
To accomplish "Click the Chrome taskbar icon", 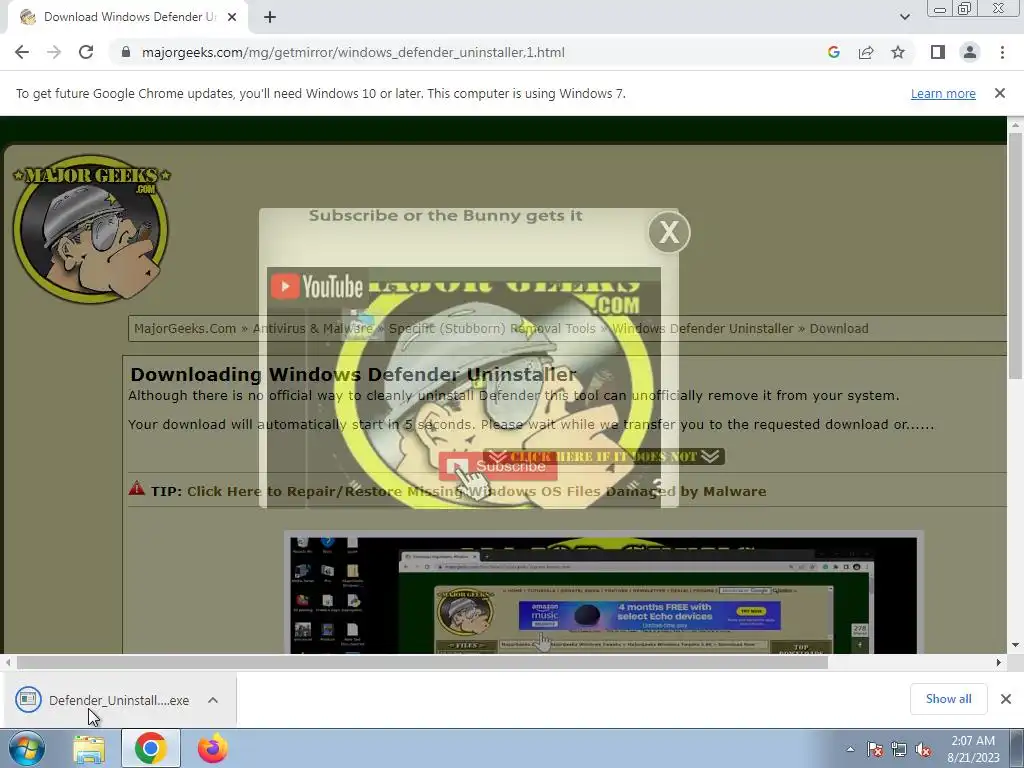I will (x=150, y=748).
